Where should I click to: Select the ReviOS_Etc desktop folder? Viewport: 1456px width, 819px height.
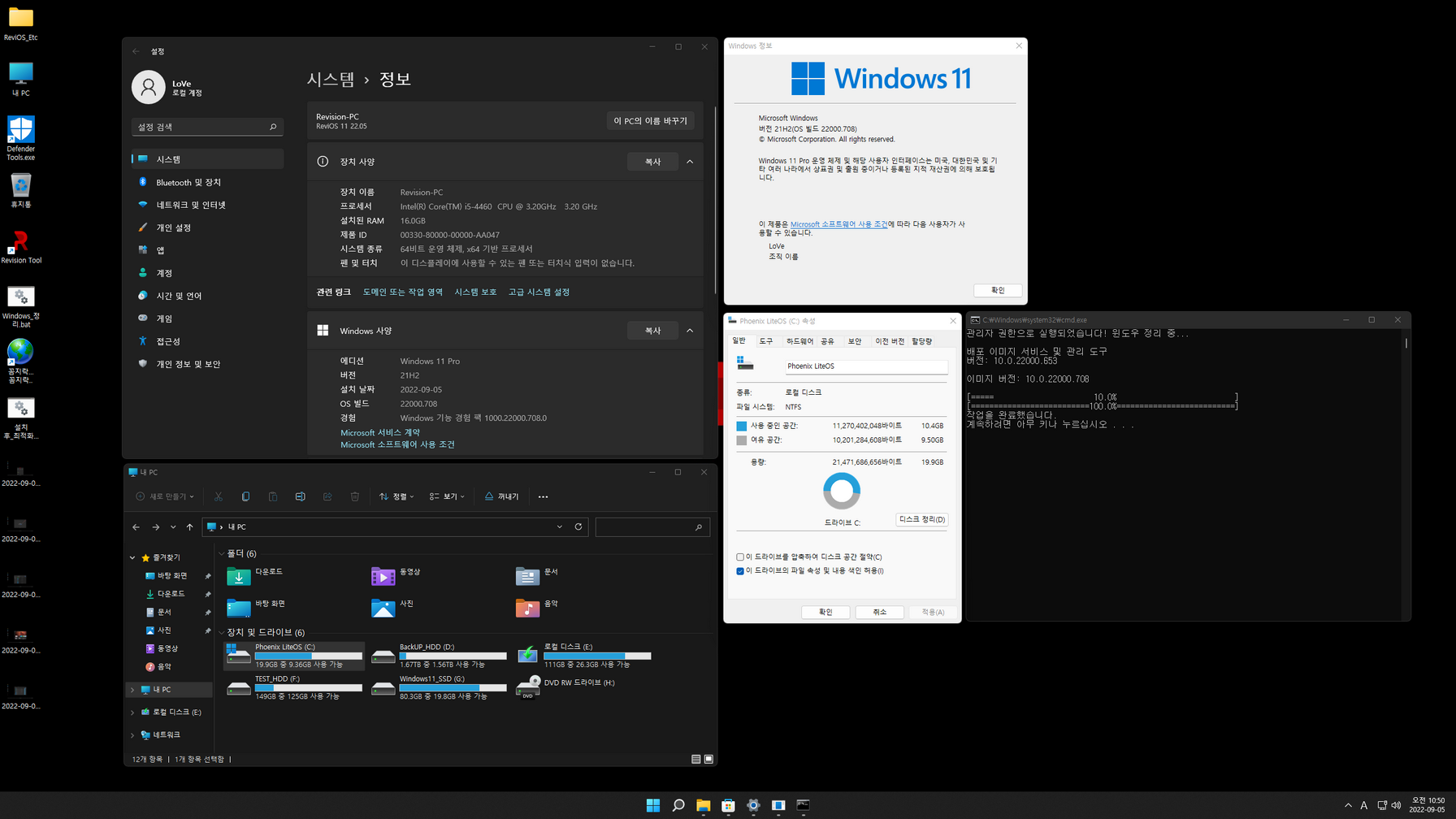[x=21, y=23]
